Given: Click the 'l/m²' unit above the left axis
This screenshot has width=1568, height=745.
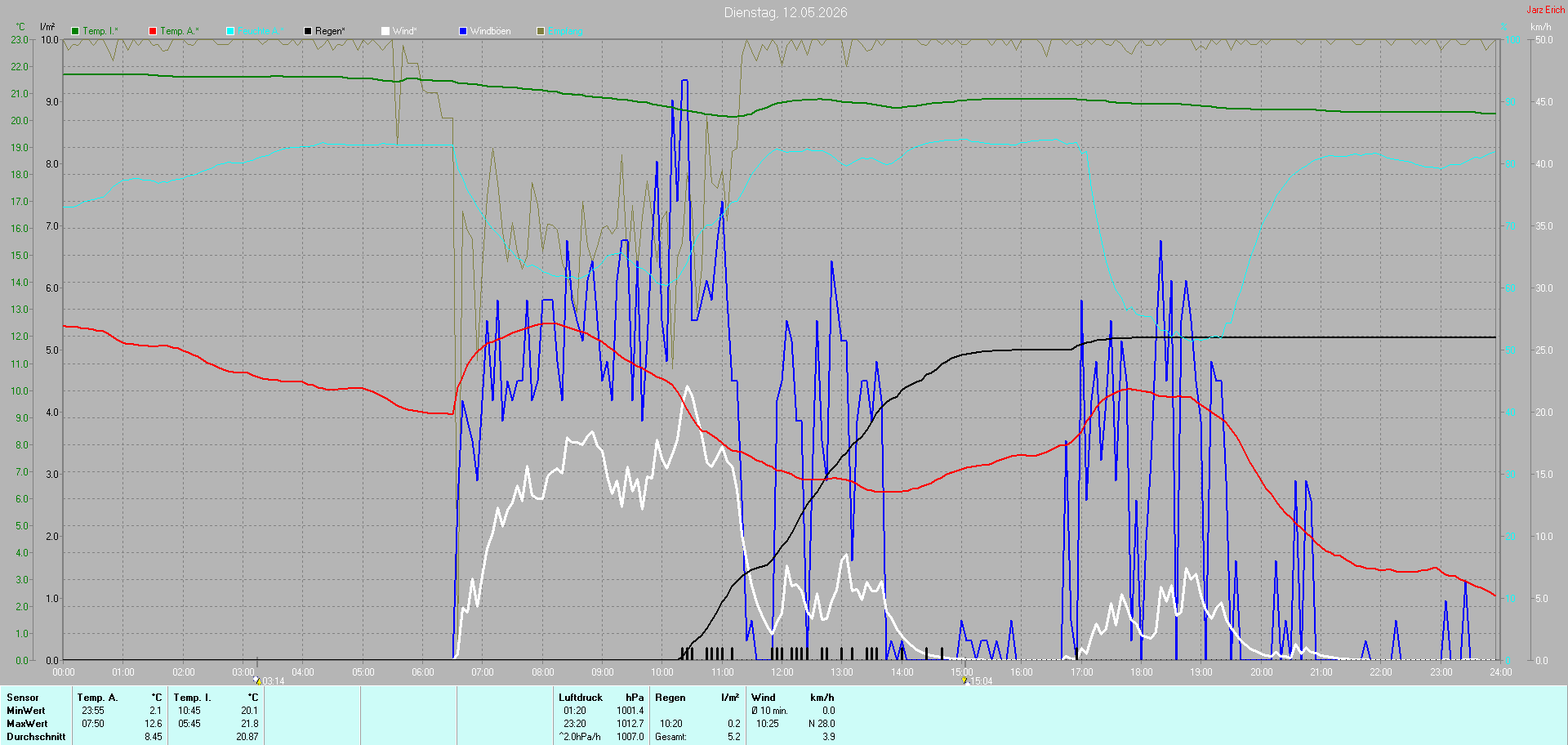Looking at the screenshot, I should pyautogui.click(x=47, y=27).
